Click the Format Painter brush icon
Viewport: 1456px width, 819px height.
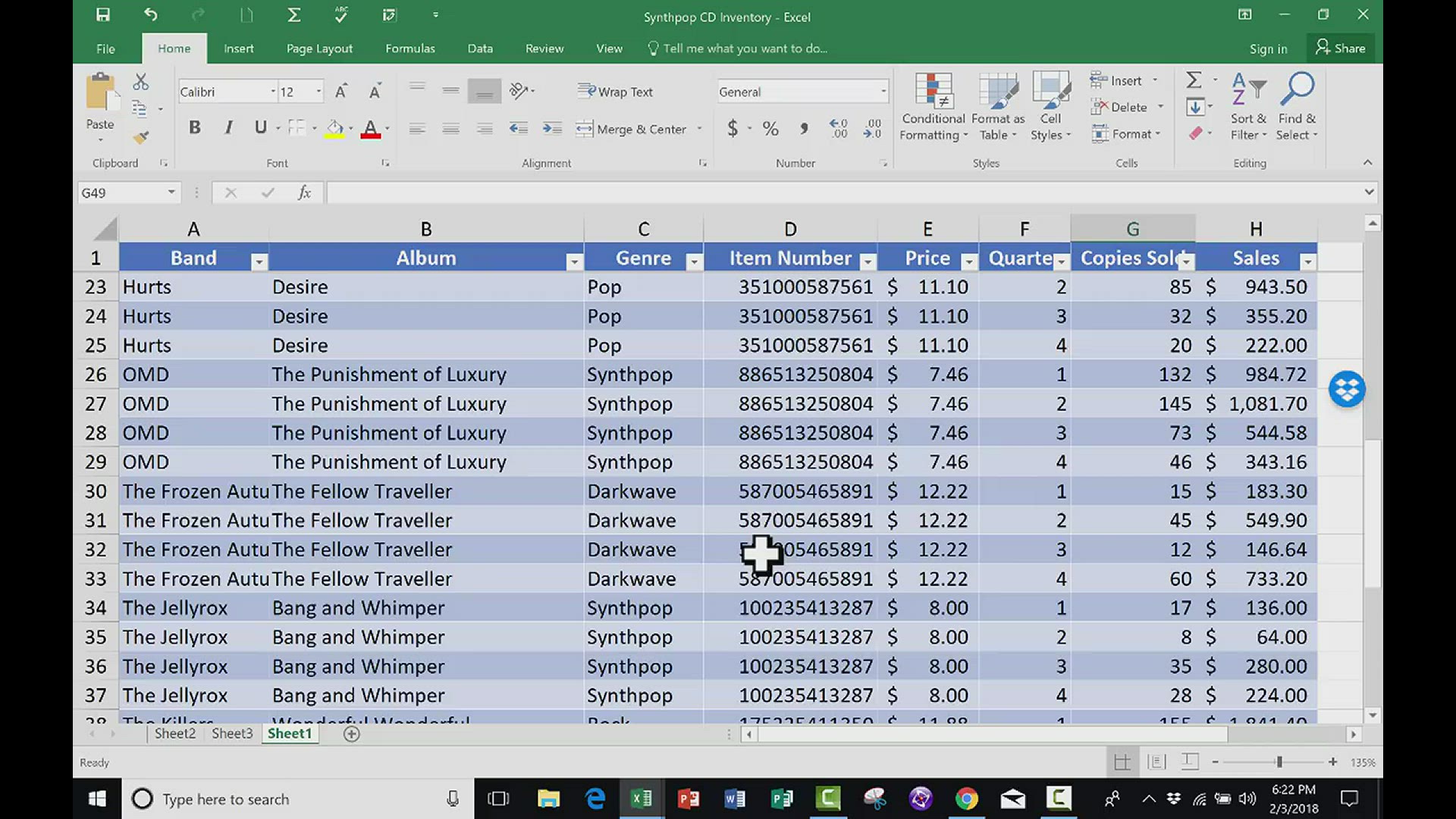pyautogui.click(x=141, y=137)
